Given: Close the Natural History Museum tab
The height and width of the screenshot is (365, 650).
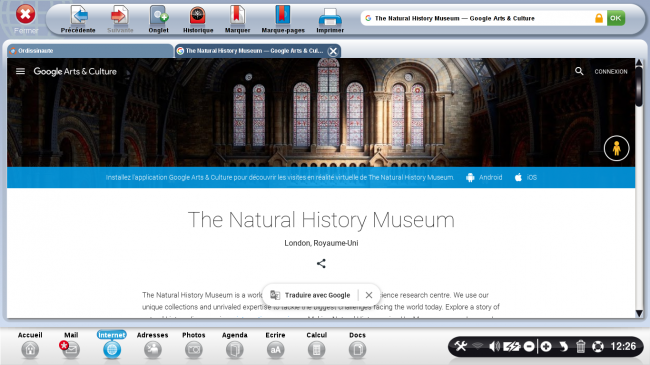Looking at the screenshot, I should [333, 51].
